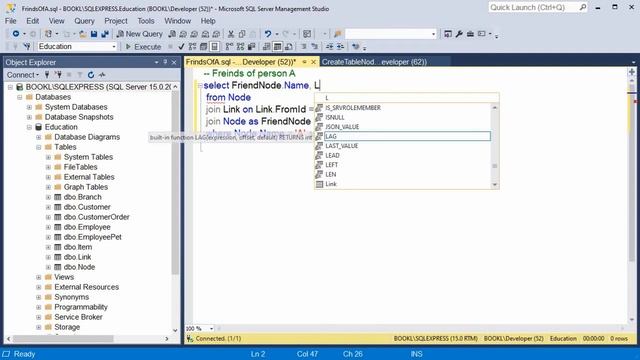This screenshot has width=640, height=360.
Task: Click Display Estimated Execution Plan icon
Action: pos(192,47)
